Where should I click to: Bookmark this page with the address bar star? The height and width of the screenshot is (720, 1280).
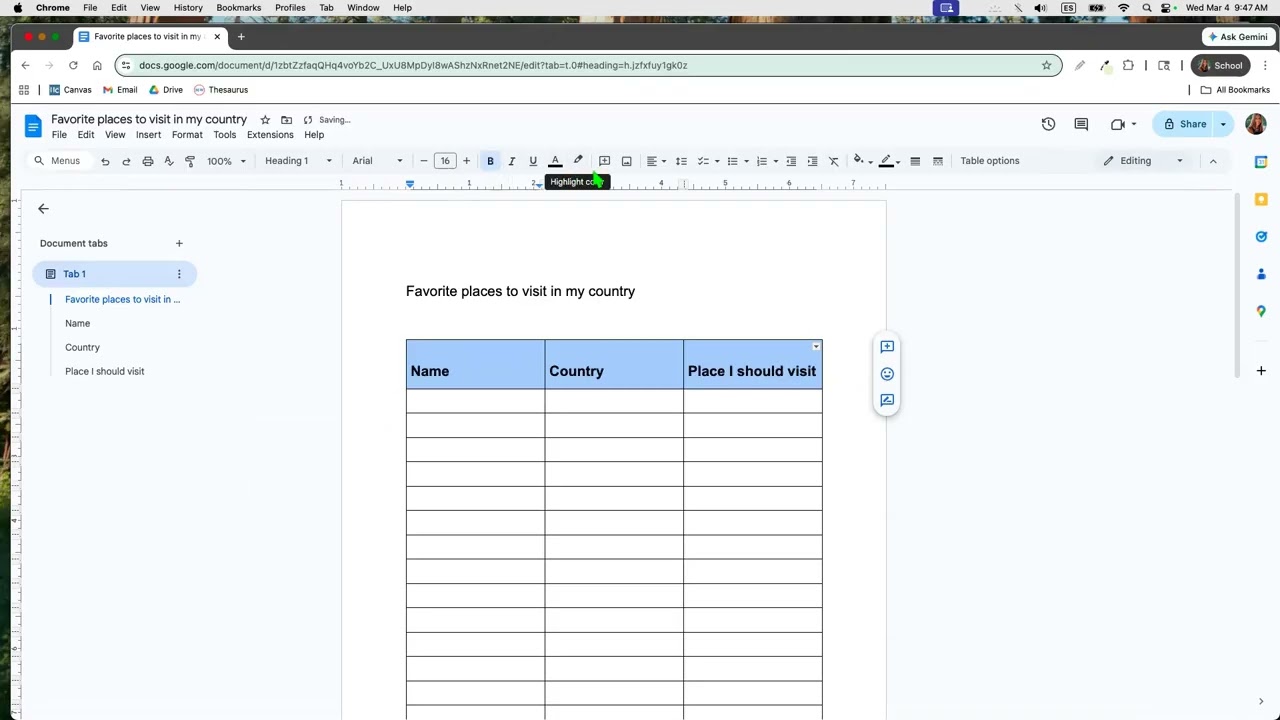(1047, 66)
